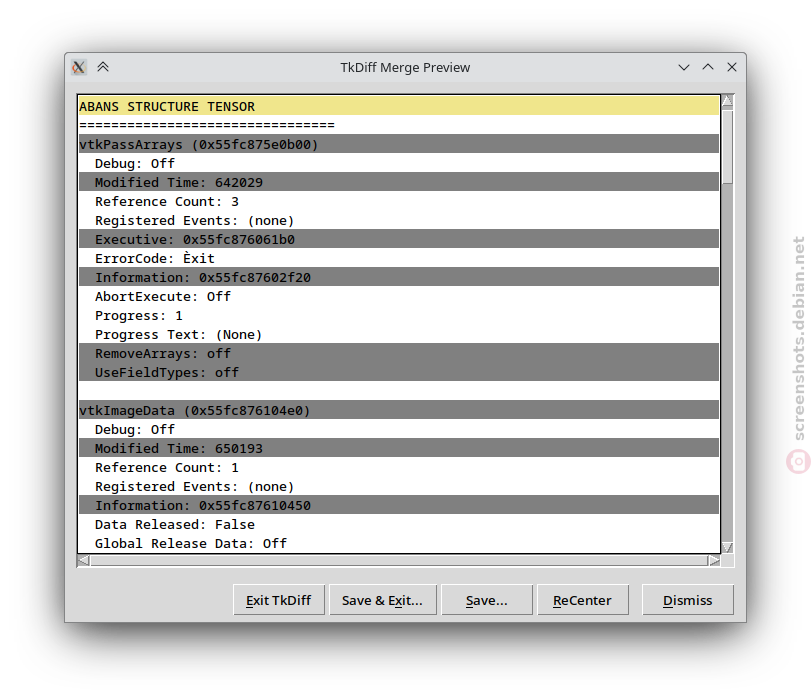
Task: Click the RemoveArrays: off line
Action: 399,353
